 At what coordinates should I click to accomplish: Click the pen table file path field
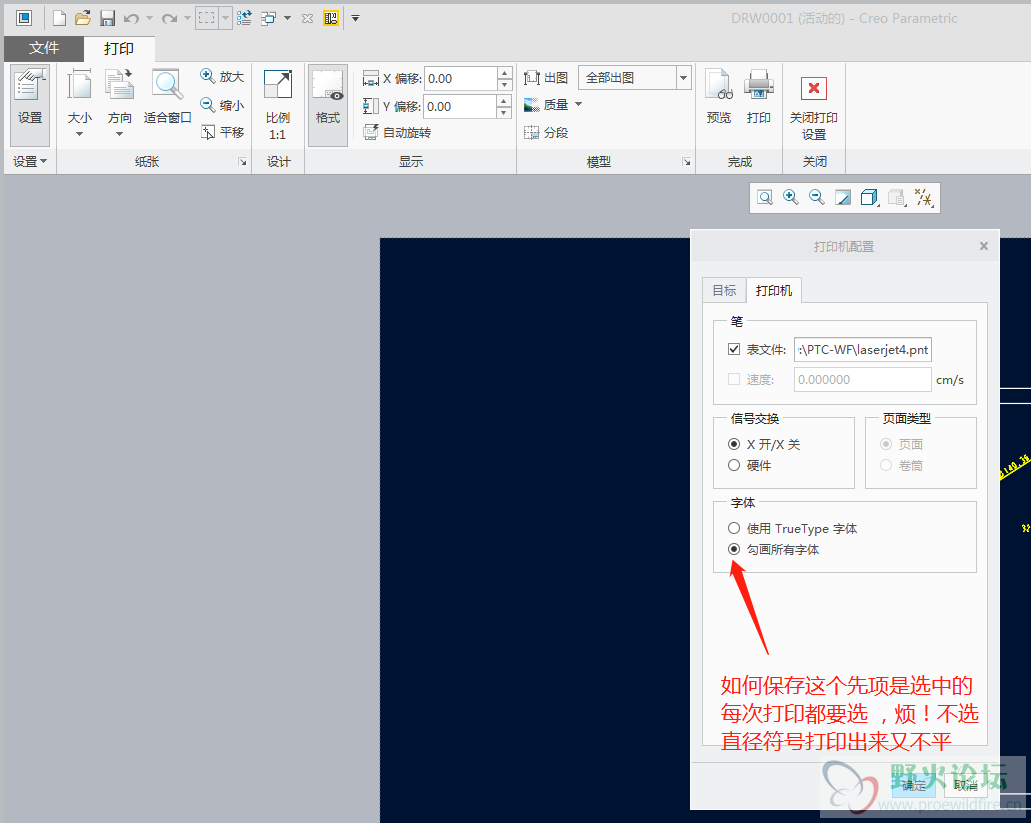click(863, 350)
